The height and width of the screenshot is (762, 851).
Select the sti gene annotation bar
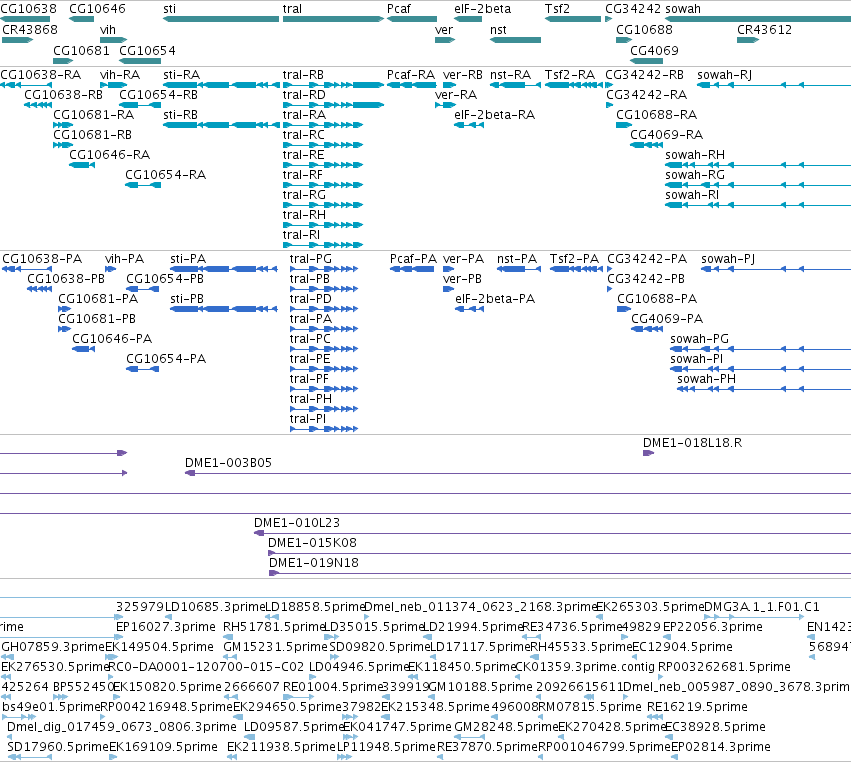(x=221, y=19)
